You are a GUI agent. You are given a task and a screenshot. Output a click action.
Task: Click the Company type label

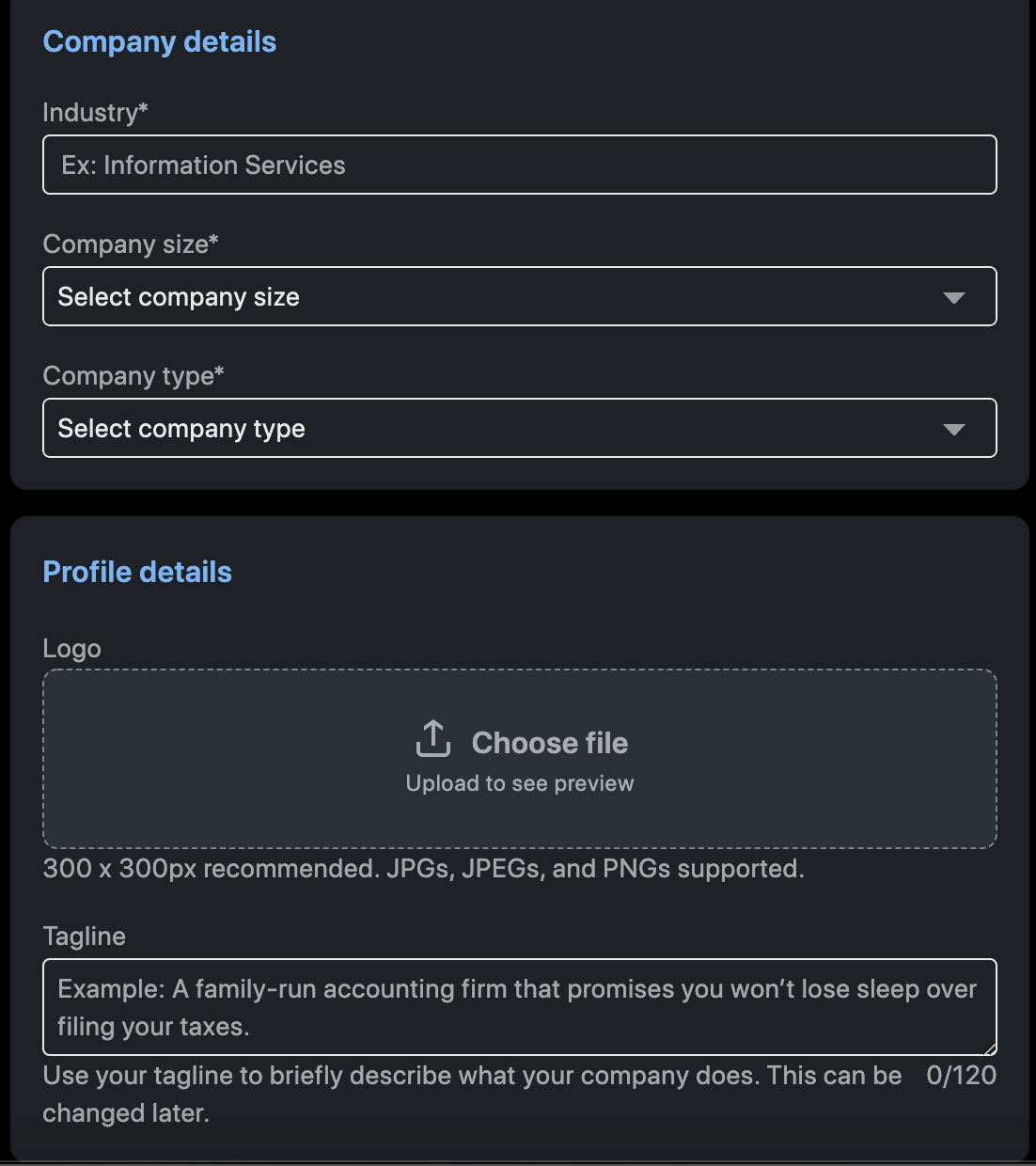tap(133, 376)
